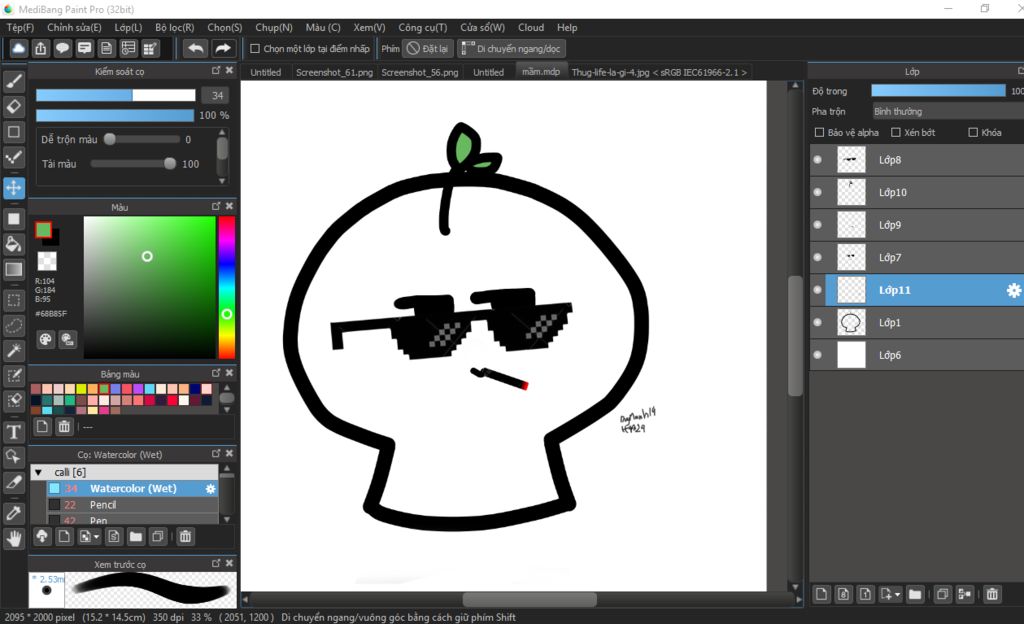This screenshot has height=624, width=1024.
Task: Select the rectangular Select tool
Action: [14, 300]
